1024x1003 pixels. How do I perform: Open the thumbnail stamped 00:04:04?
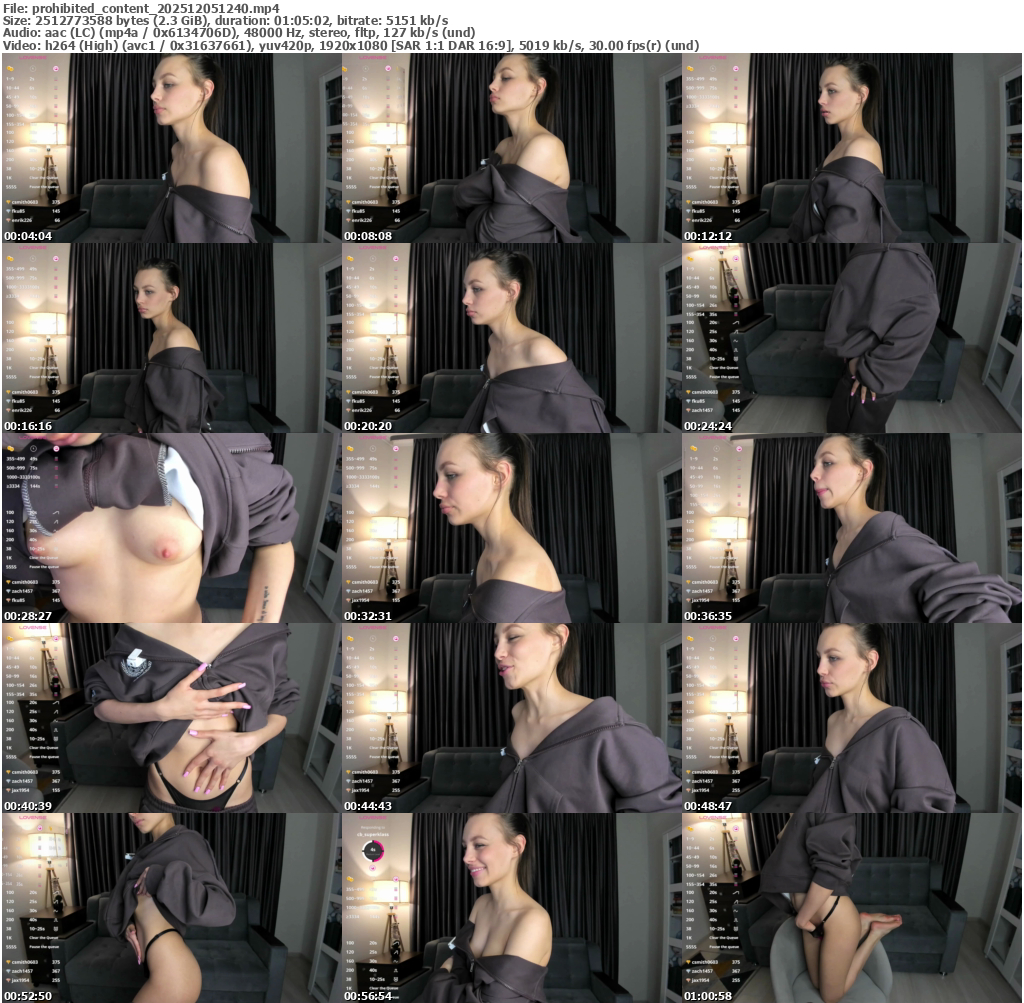171,148
